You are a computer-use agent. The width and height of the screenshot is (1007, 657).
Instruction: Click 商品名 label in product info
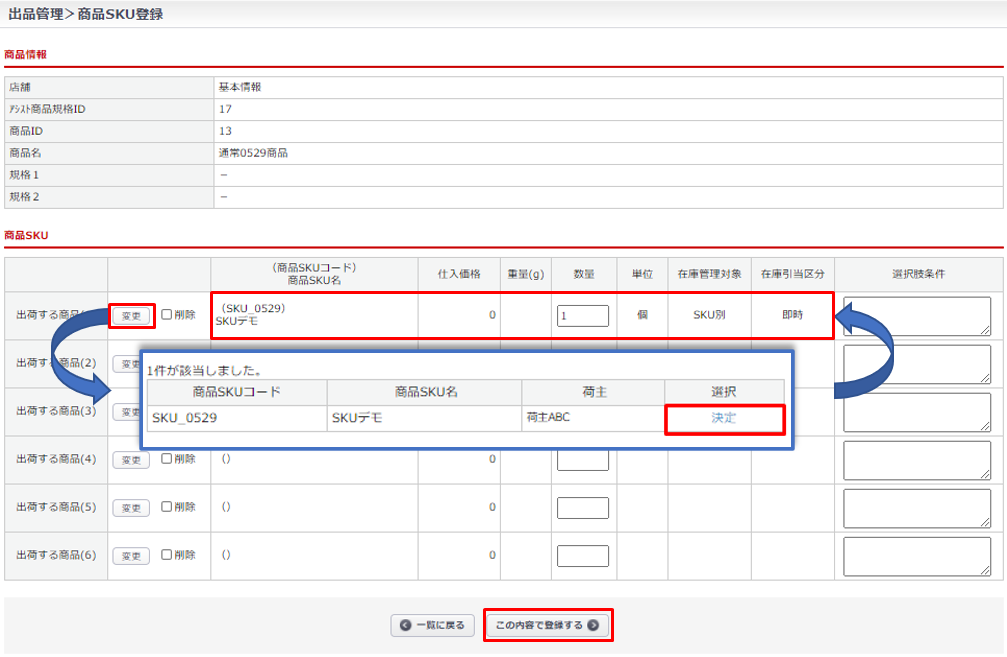coord(25,153)
